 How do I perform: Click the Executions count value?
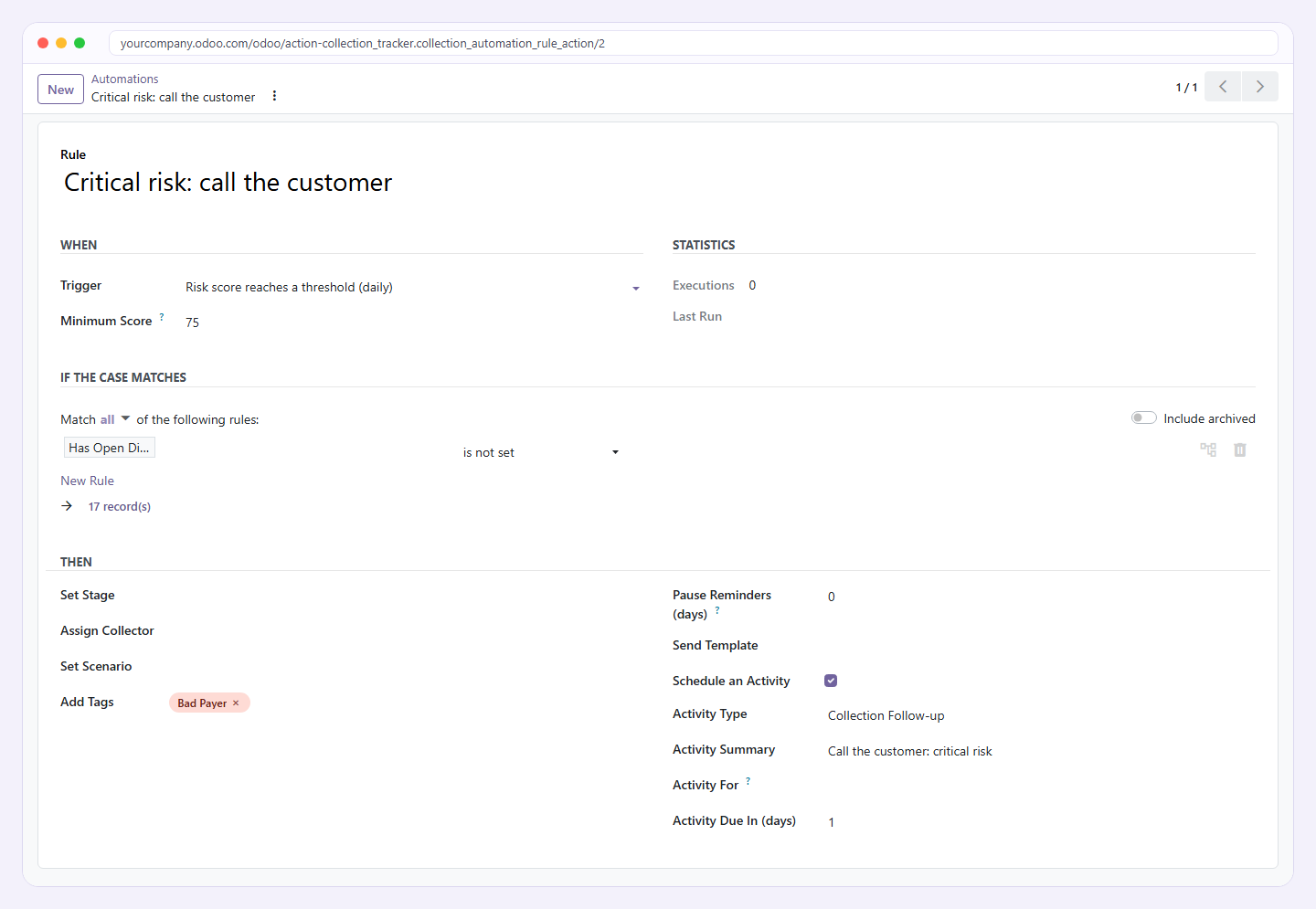752,285
